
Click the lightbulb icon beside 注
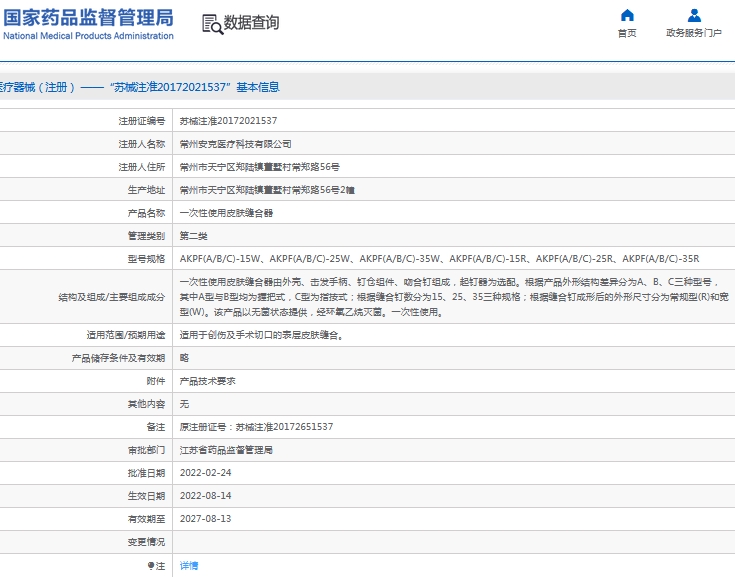pyautogui.click(x=150, y=566)
